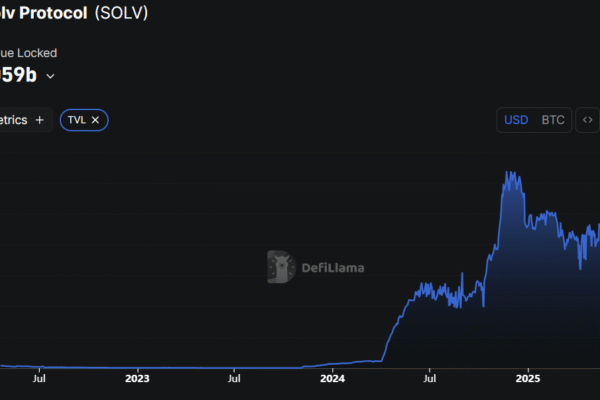Click the first Jul label on the axis
Image resolution: width=600 pixels, height=400 pixels.
38,379
